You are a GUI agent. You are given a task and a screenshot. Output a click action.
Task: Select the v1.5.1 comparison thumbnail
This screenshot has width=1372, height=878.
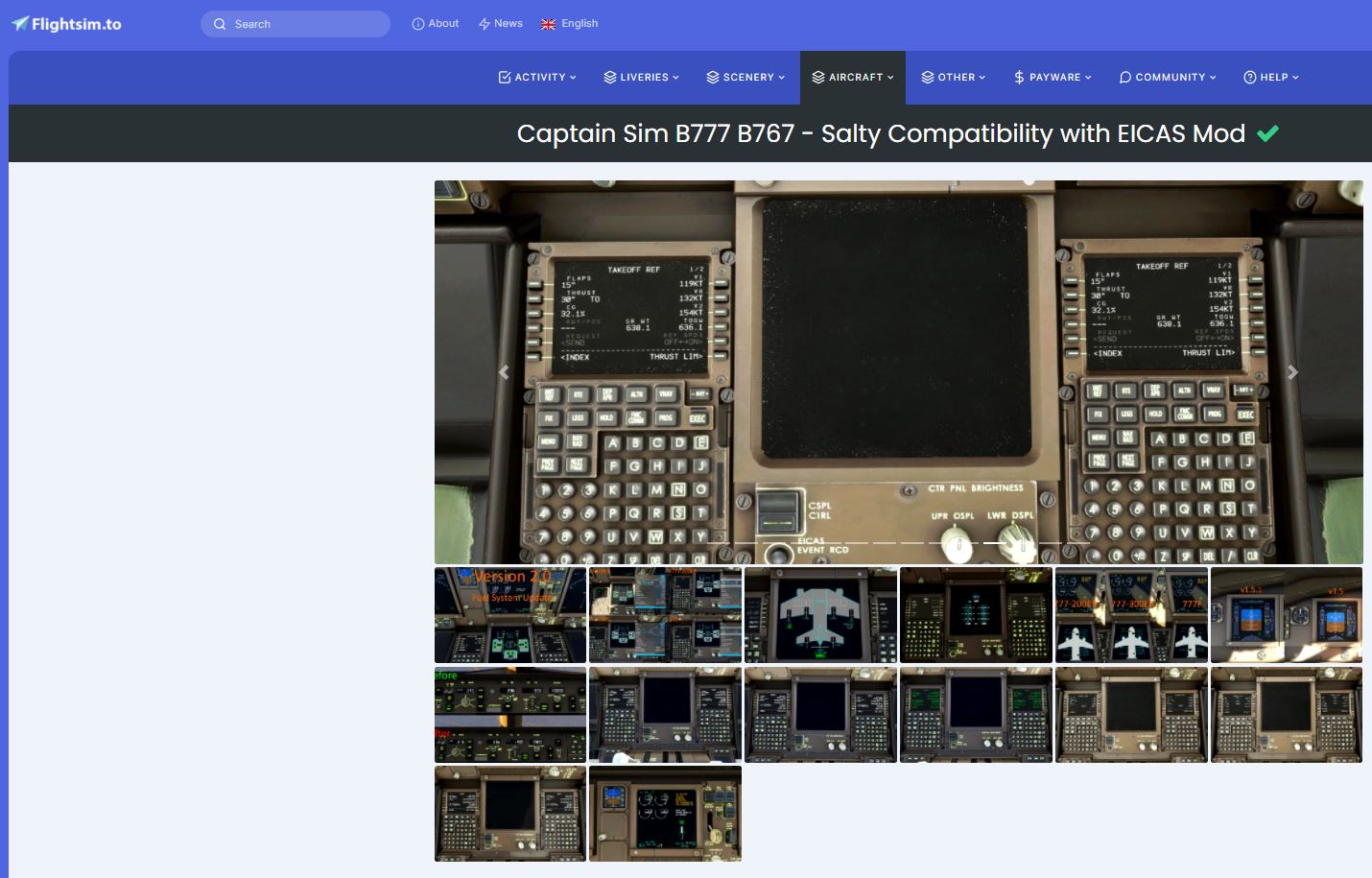pyautogui.click(x=1286, y=615)
